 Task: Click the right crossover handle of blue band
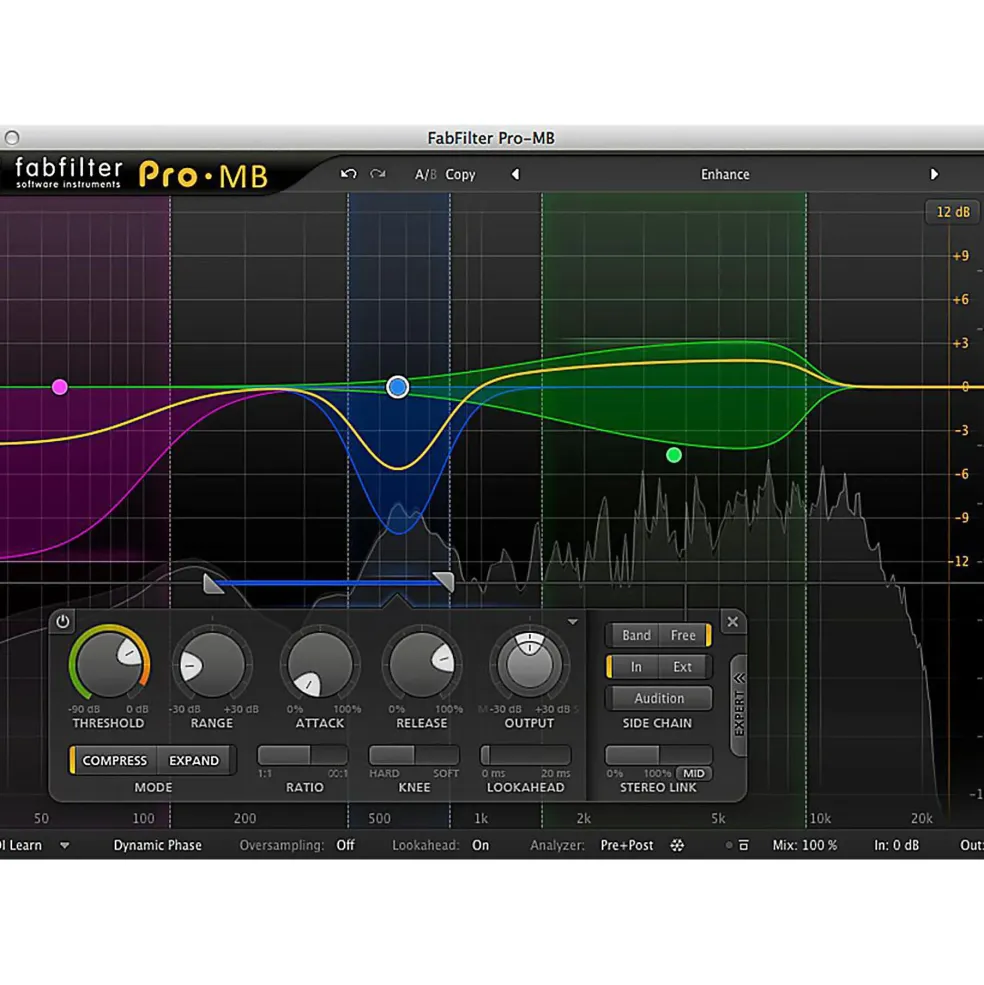[444, 582]
